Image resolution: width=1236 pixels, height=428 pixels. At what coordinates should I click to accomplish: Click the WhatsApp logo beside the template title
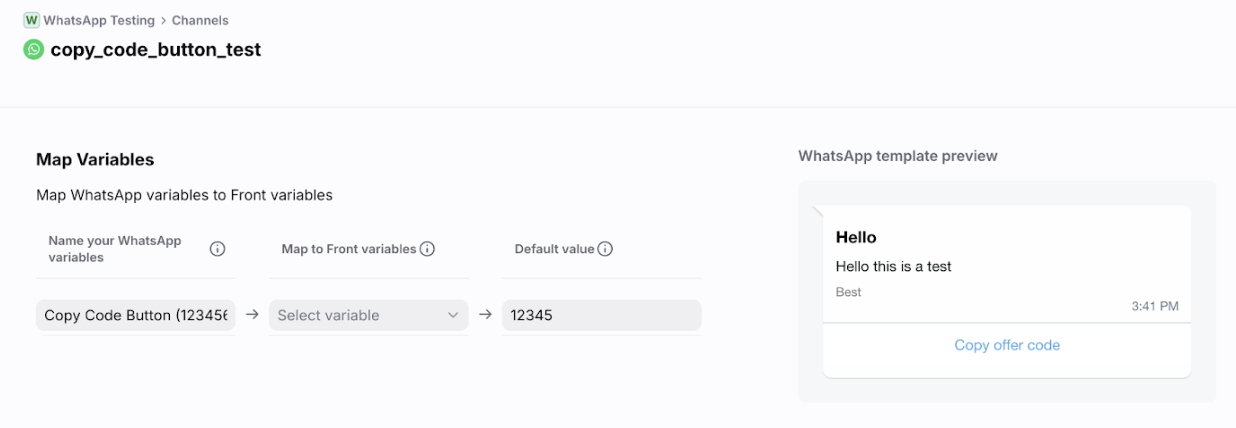pyautogui.click(x=34, y=49)
